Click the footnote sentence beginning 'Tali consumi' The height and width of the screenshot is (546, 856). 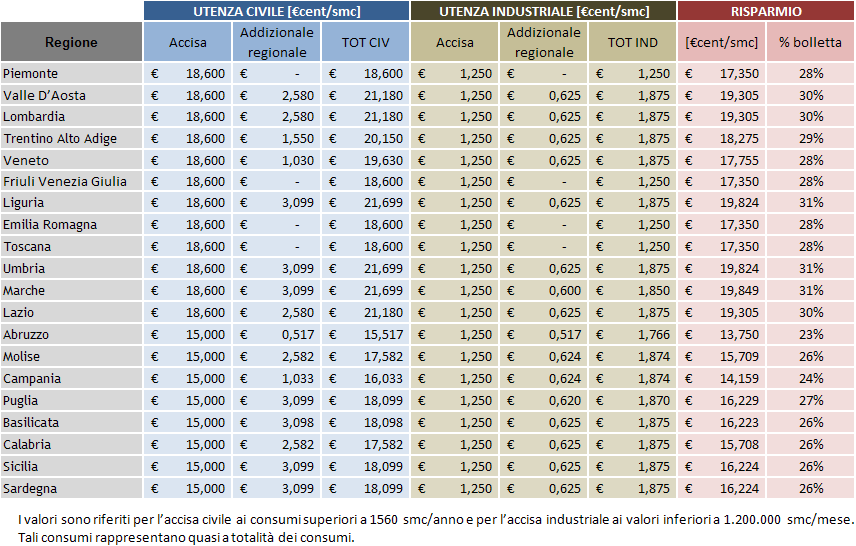pos(186,537)
